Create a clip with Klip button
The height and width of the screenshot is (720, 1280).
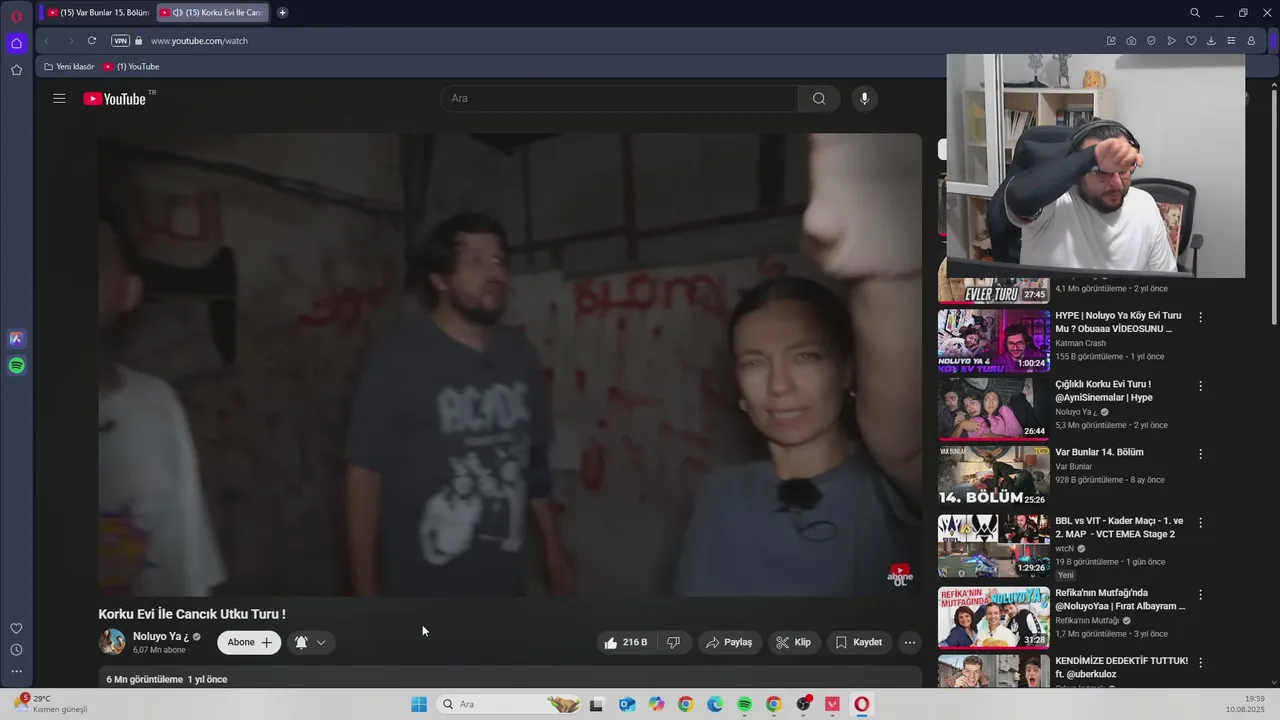coord(793,642)
